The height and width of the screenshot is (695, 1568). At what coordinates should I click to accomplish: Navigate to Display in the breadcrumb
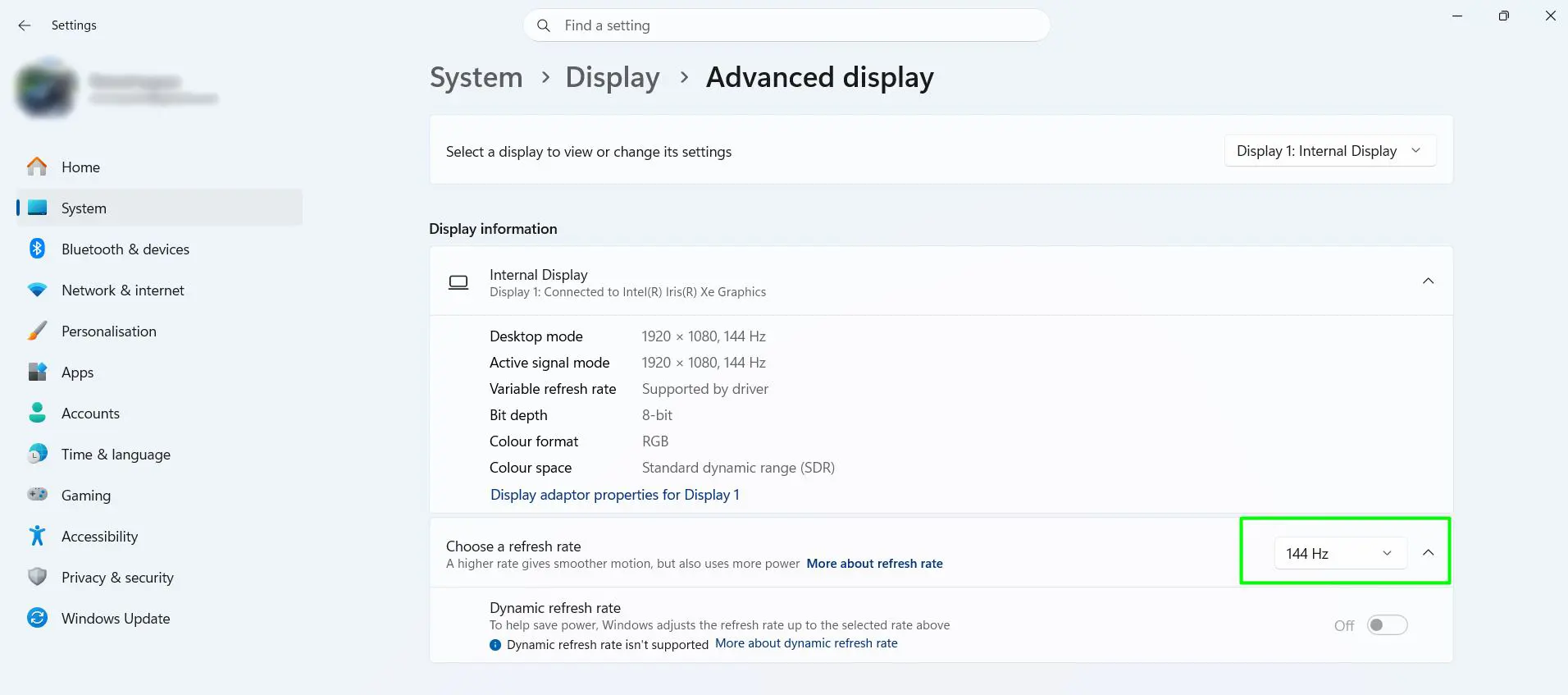click(x=613, y=77)
